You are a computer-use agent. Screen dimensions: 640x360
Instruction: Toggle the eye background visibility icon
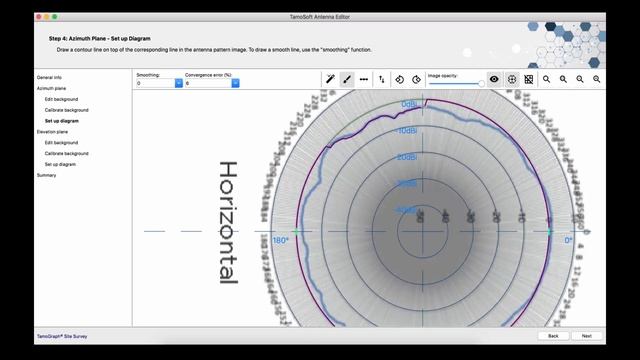point(494,79)
